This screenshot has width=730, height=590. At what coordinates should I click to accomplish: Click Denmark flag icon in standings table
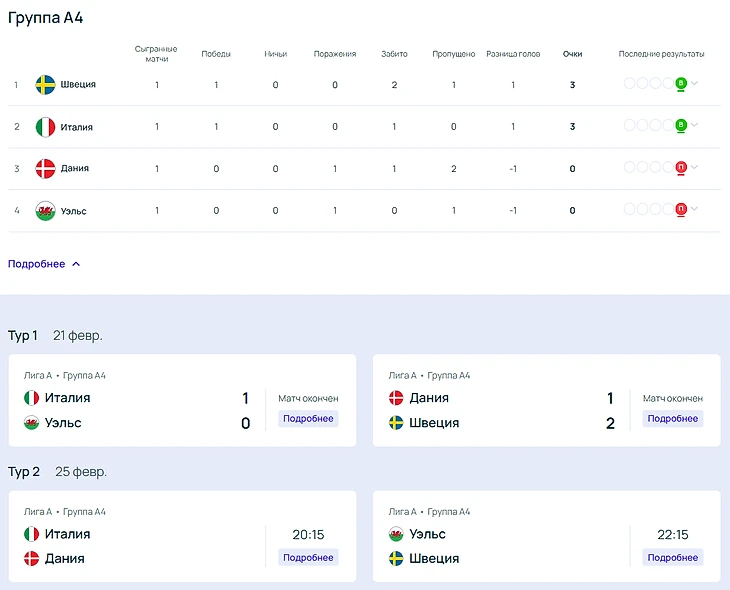click(45, 169)
